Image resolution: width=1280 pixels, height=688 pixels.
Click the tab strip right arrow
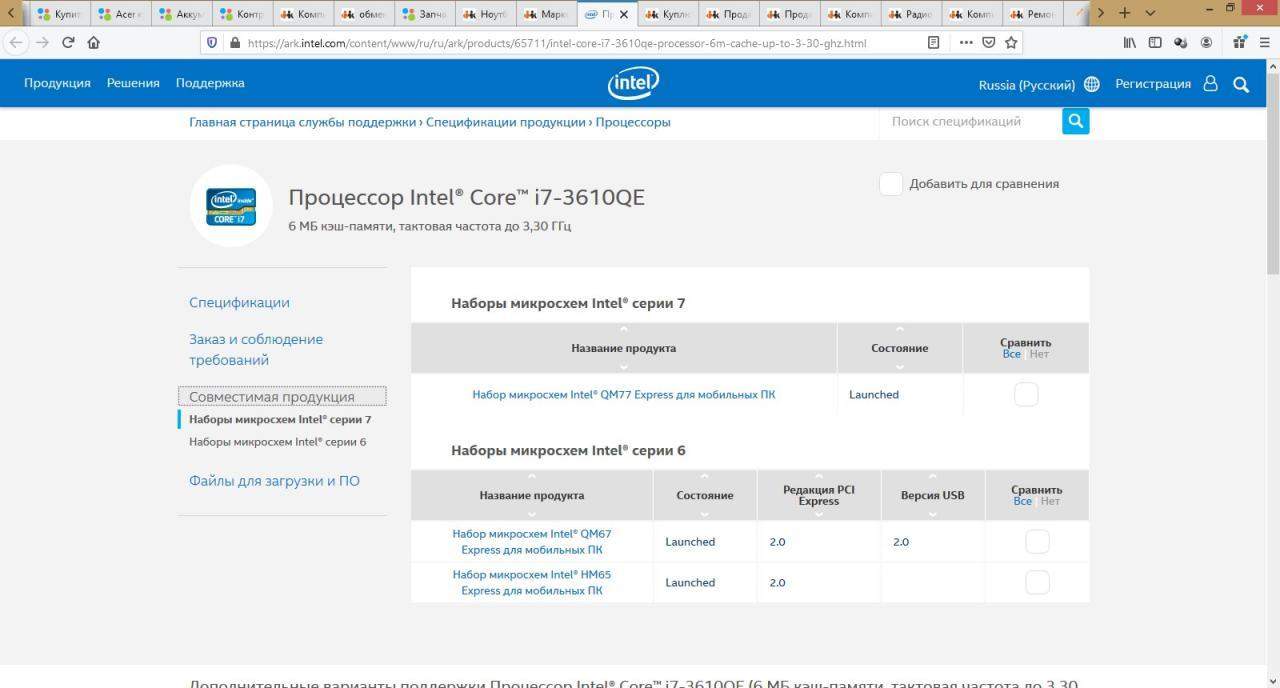click(1101, 14)
